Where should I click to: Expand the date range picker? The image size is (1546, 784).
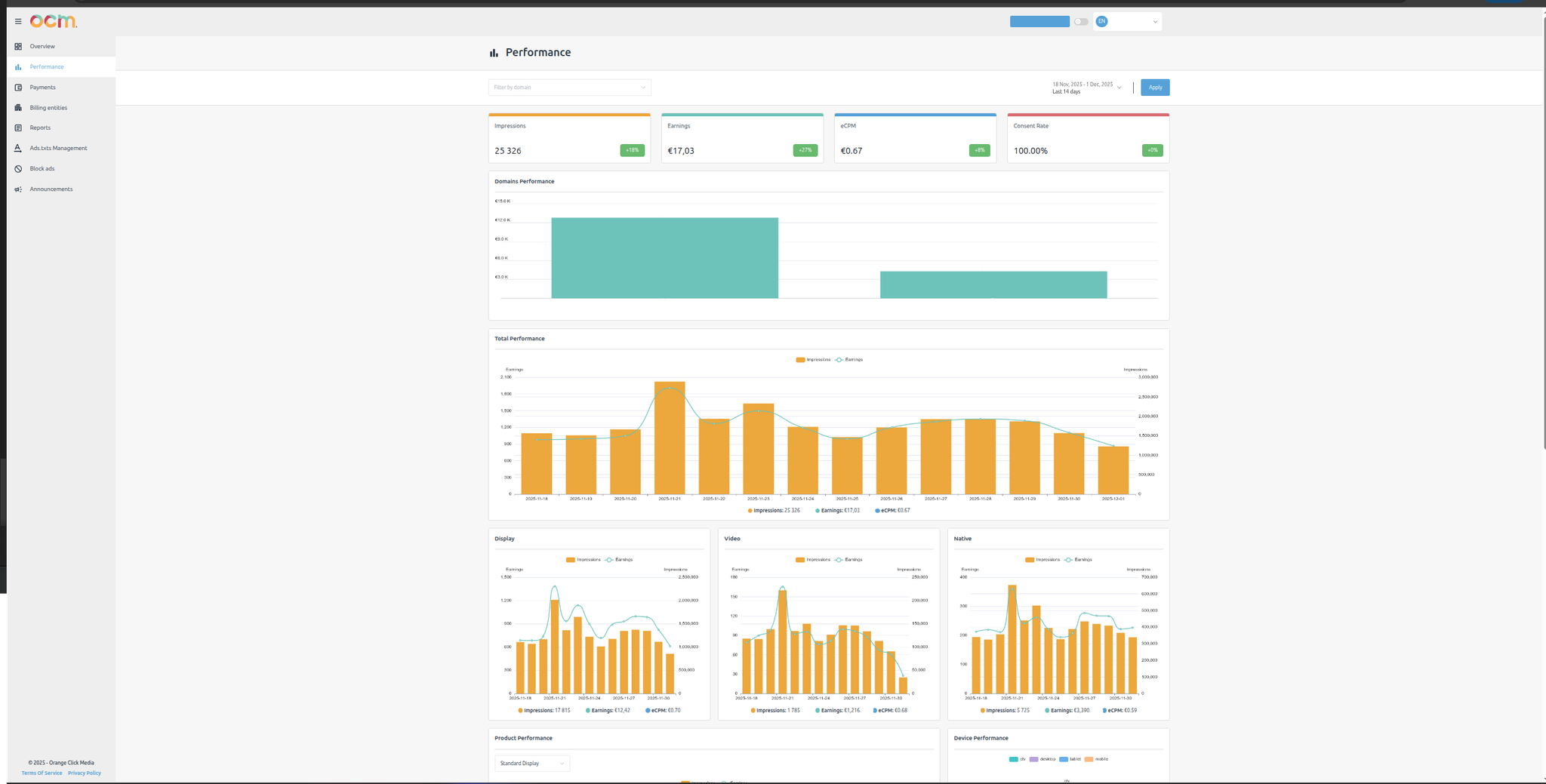[1087, 88]
